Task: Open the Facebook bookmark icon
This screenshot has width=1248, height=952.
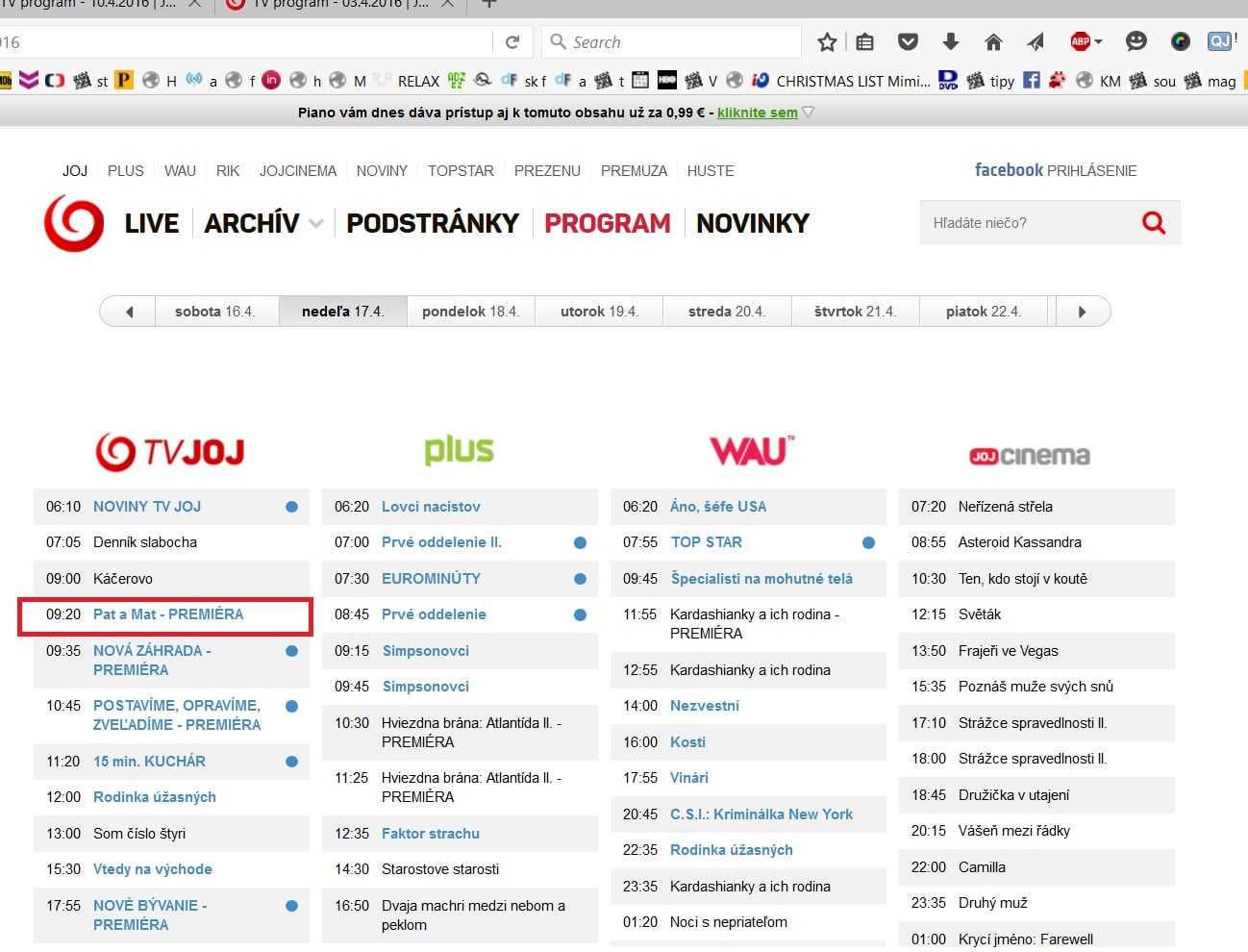Action: [1032, 81]
